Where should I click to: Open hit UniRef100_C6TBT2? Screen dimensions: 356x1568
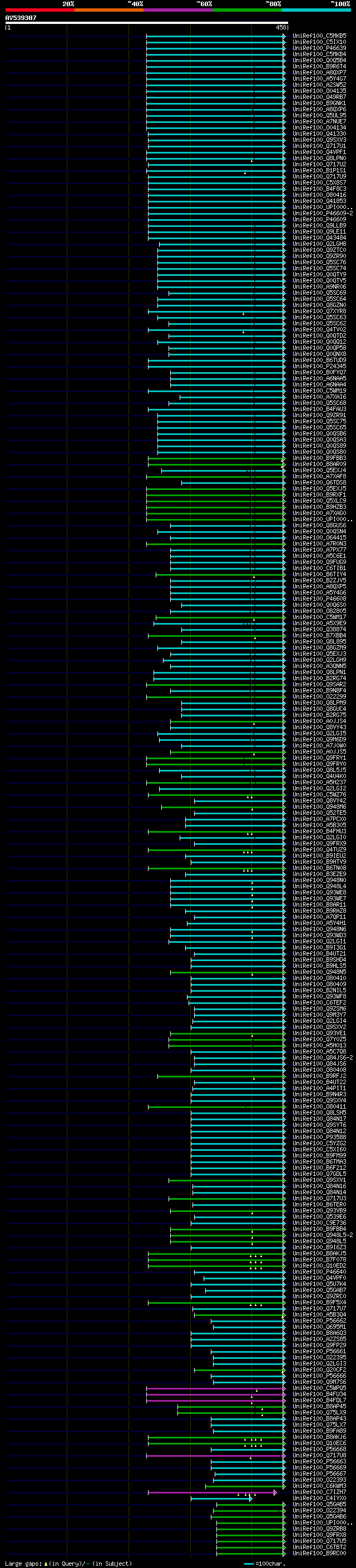tap(319, 1547)
